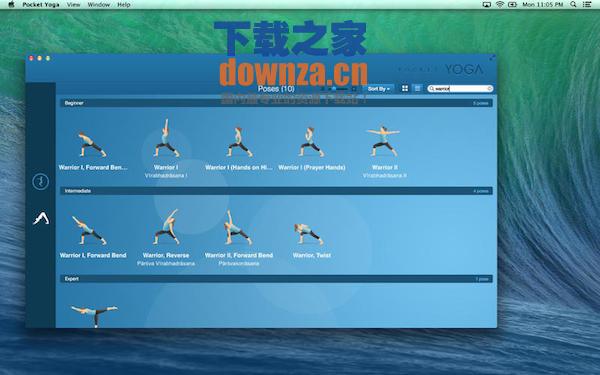Viewport: 600px width, 375px height.
Task: Open the Apple menu
Action: click(11, 5)
